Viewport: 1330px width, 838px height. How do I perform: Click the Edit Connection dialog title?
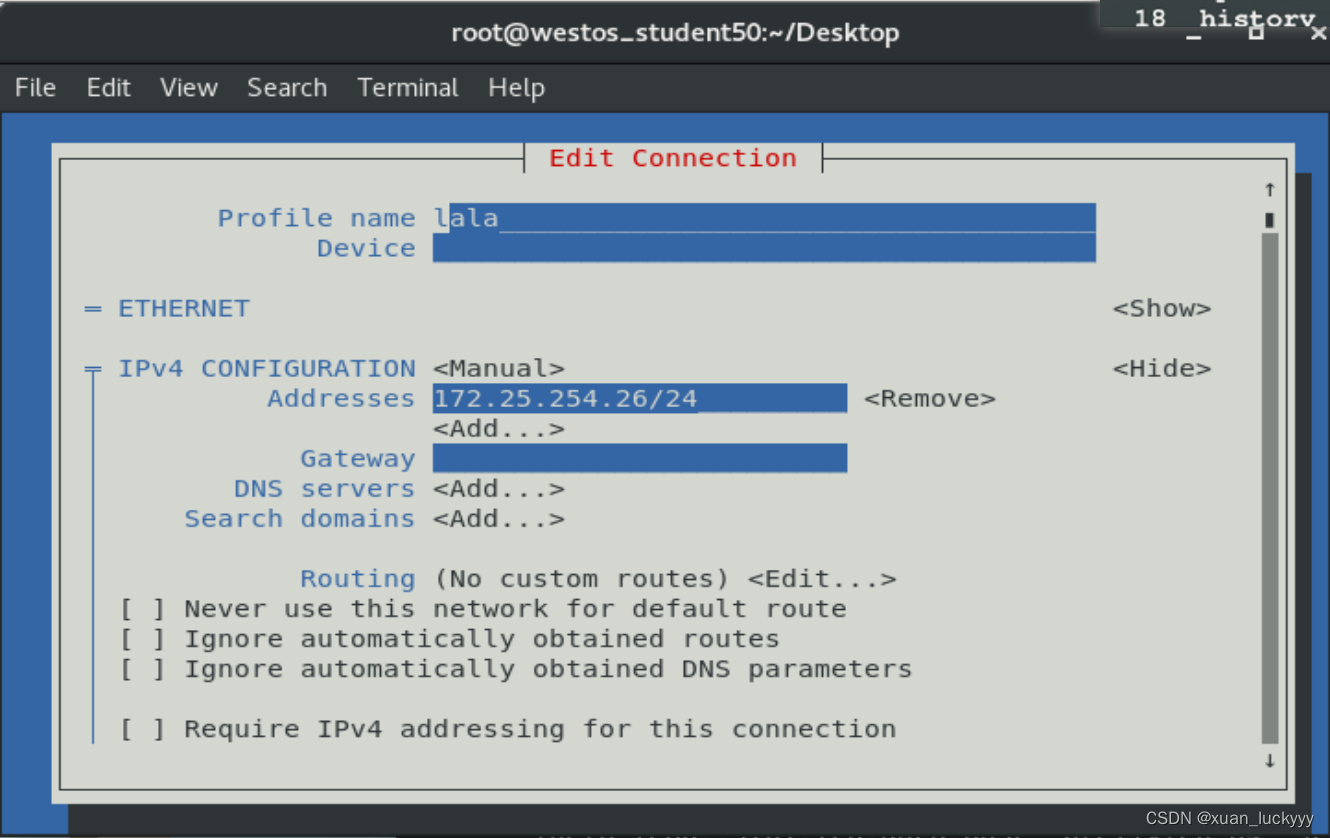[673, 158]
